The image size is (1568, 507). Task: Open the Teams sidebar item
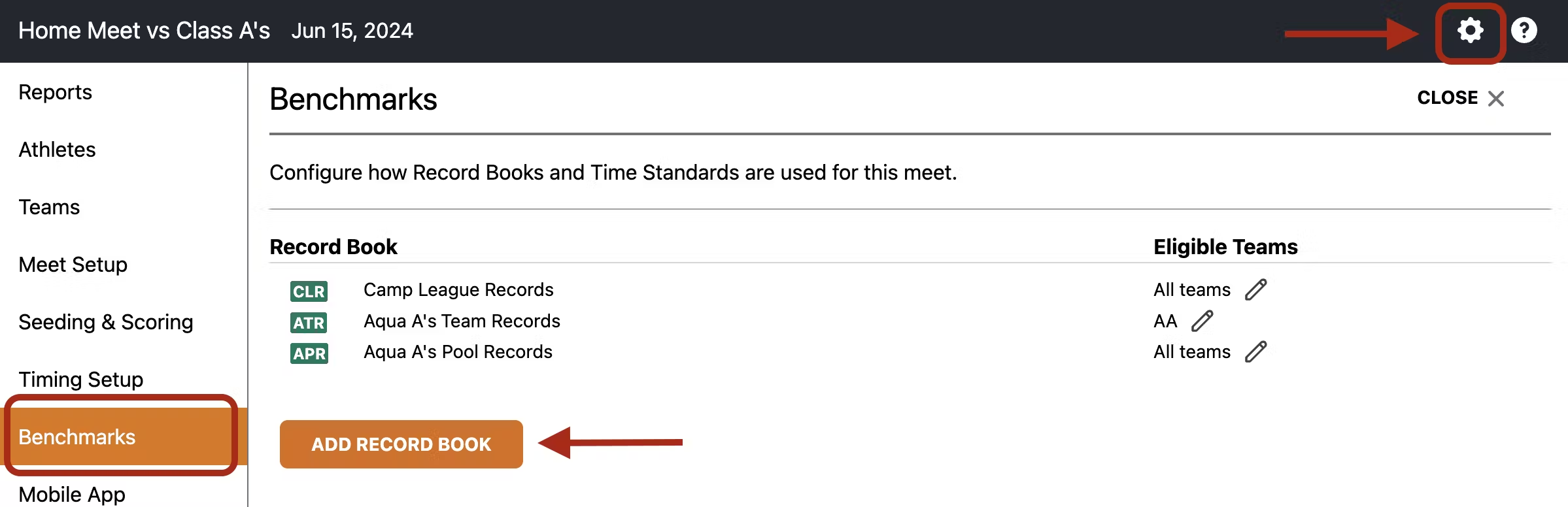pos(49,207)
